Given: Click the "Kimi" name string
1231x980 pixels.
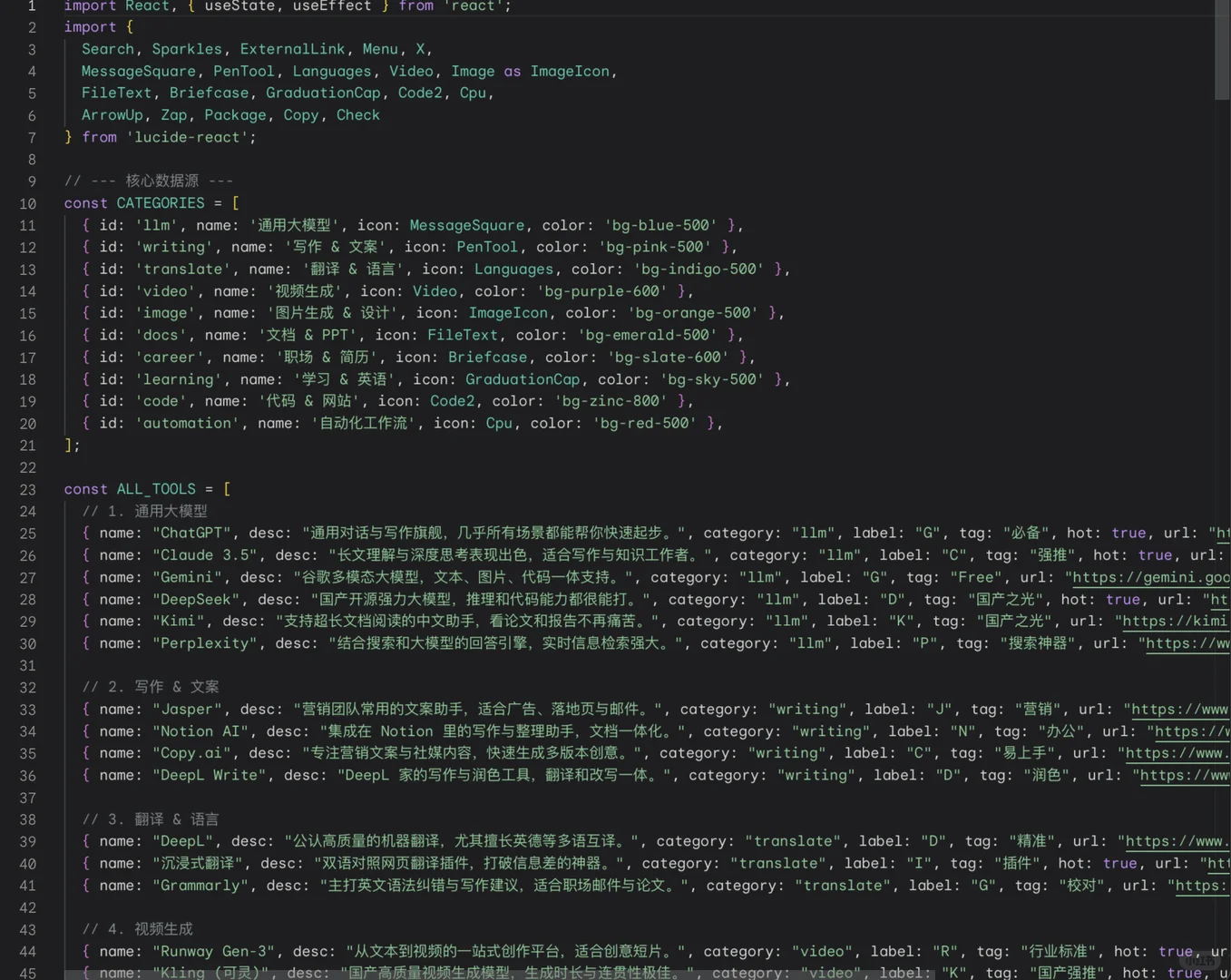Looking at the screenshot, I should coord(179,622).
